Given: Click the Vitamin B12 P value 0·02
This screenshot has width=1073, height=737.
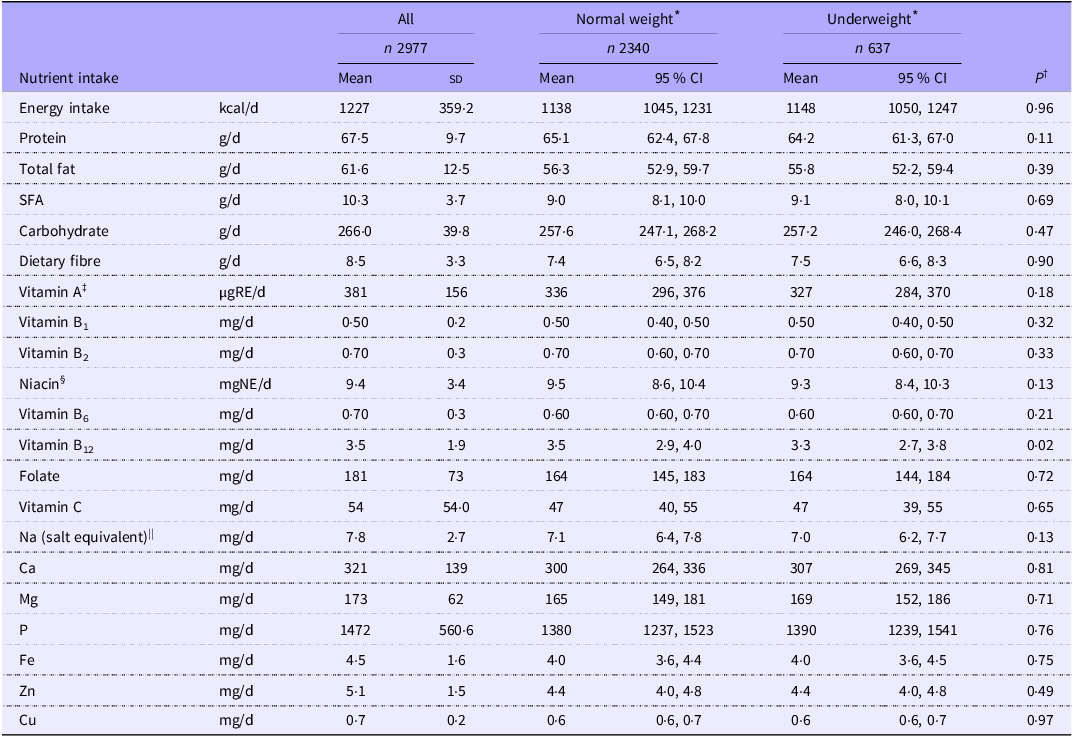Looking at the screenshot, I should tap(1040, 445).
